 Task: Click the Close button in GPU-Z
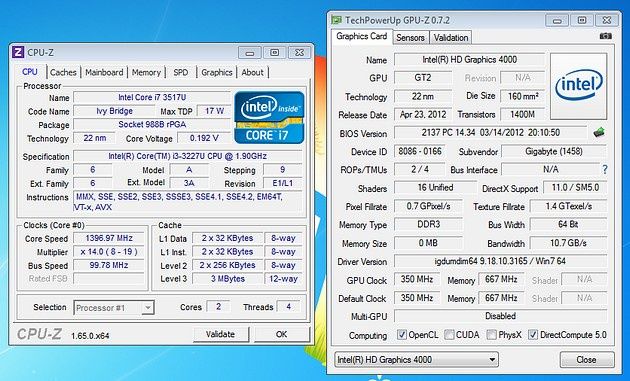587,359
